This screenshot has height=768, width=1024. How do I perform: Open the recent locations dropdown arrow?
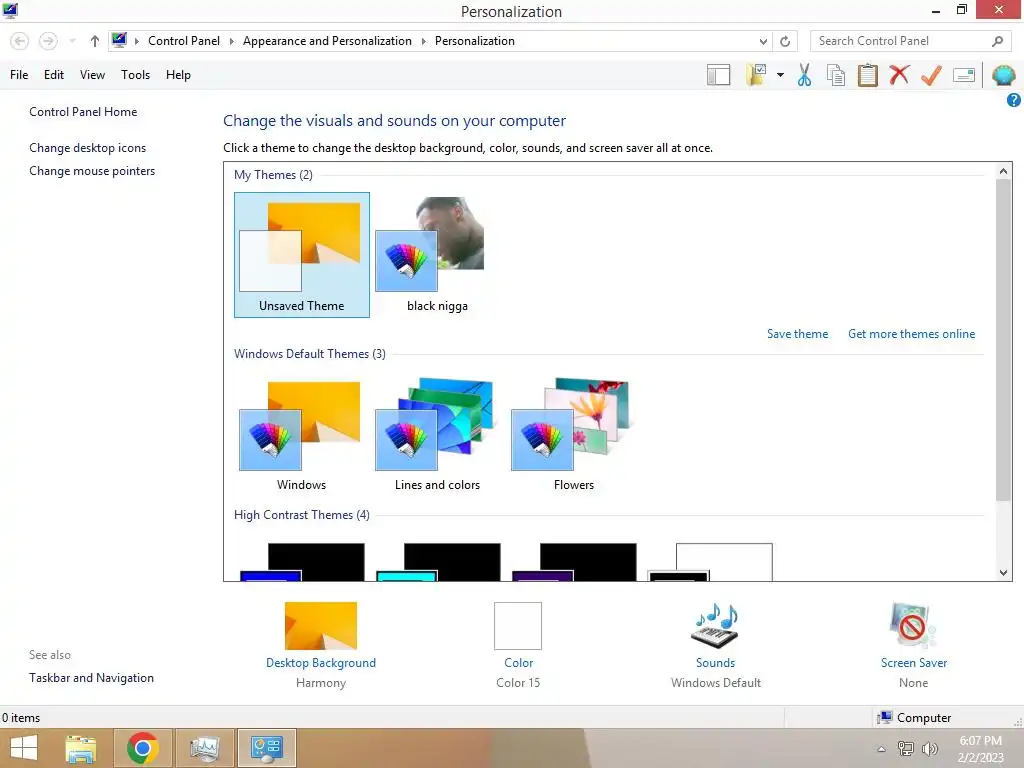(72, 41)
